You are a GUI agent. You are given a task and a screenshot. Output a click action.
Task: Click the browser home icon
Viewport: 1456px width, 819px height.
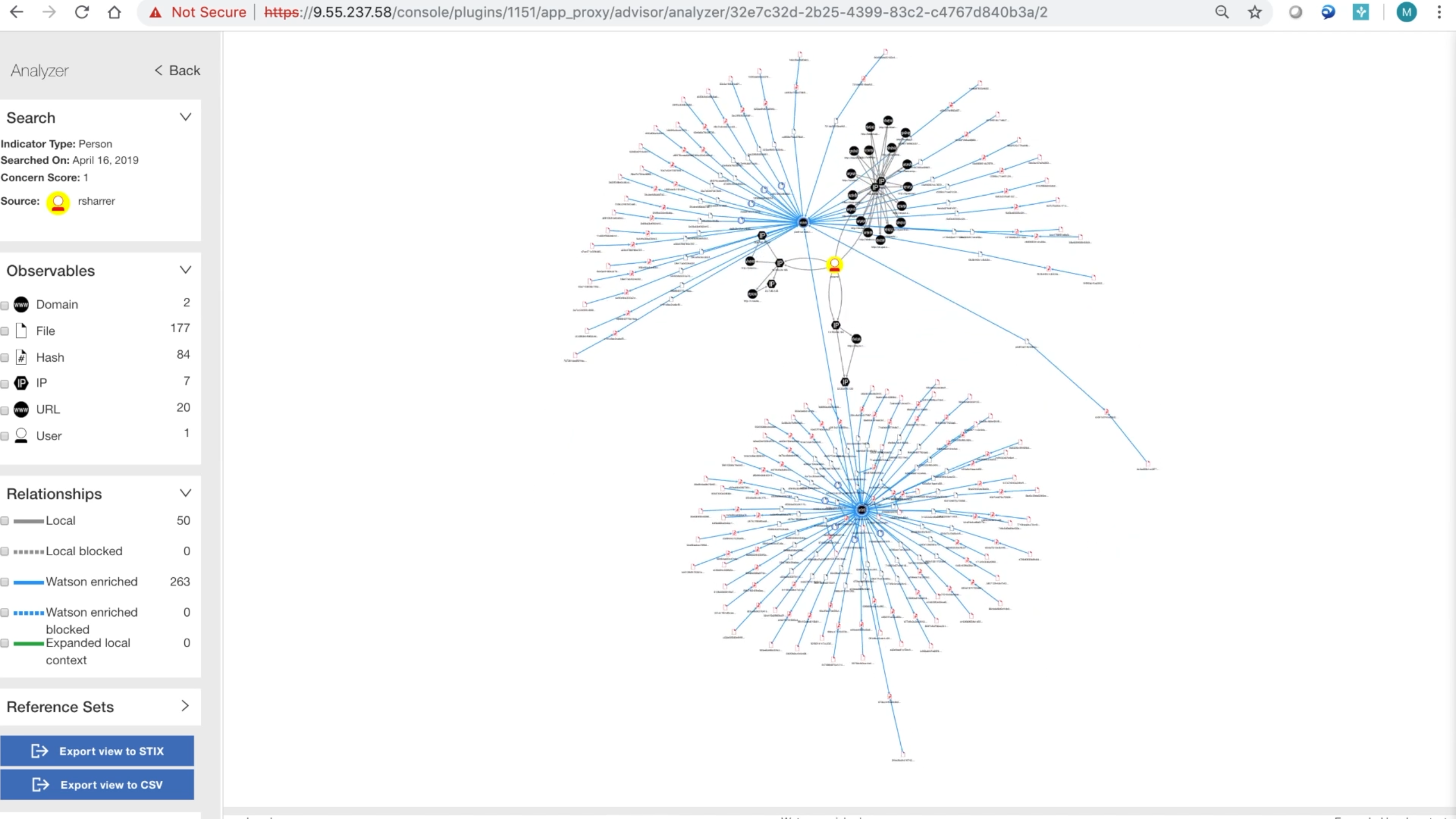pos(114,12)
